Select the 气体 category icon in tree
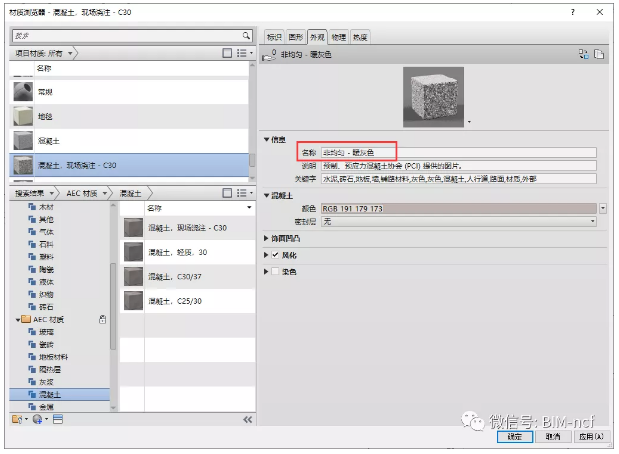 [32, 232]
